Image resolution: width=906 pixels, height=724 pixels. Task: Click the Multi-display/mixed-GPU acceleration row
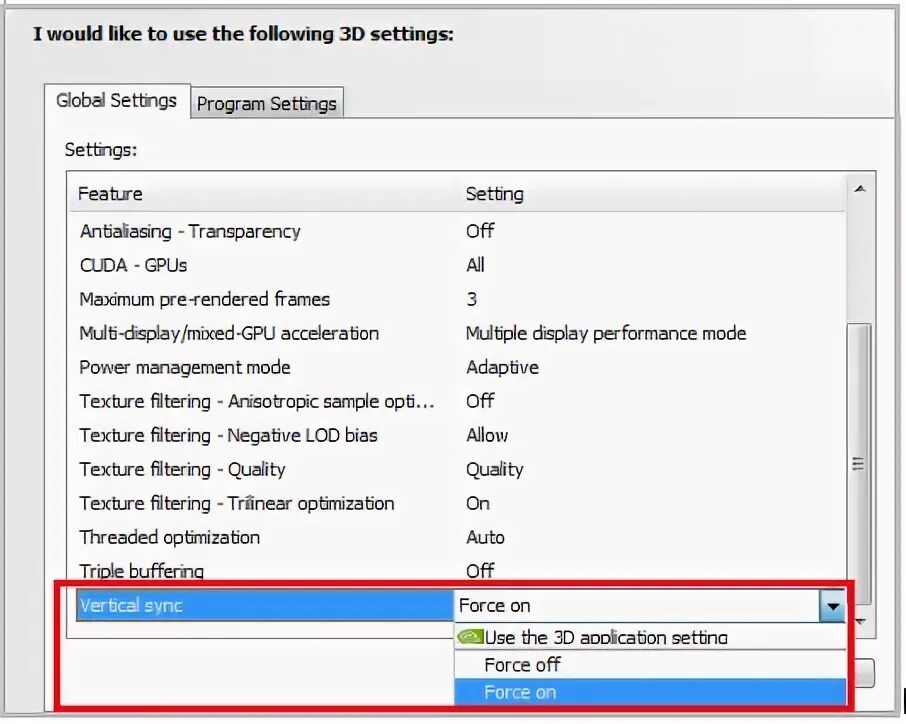tap(230, 333)
